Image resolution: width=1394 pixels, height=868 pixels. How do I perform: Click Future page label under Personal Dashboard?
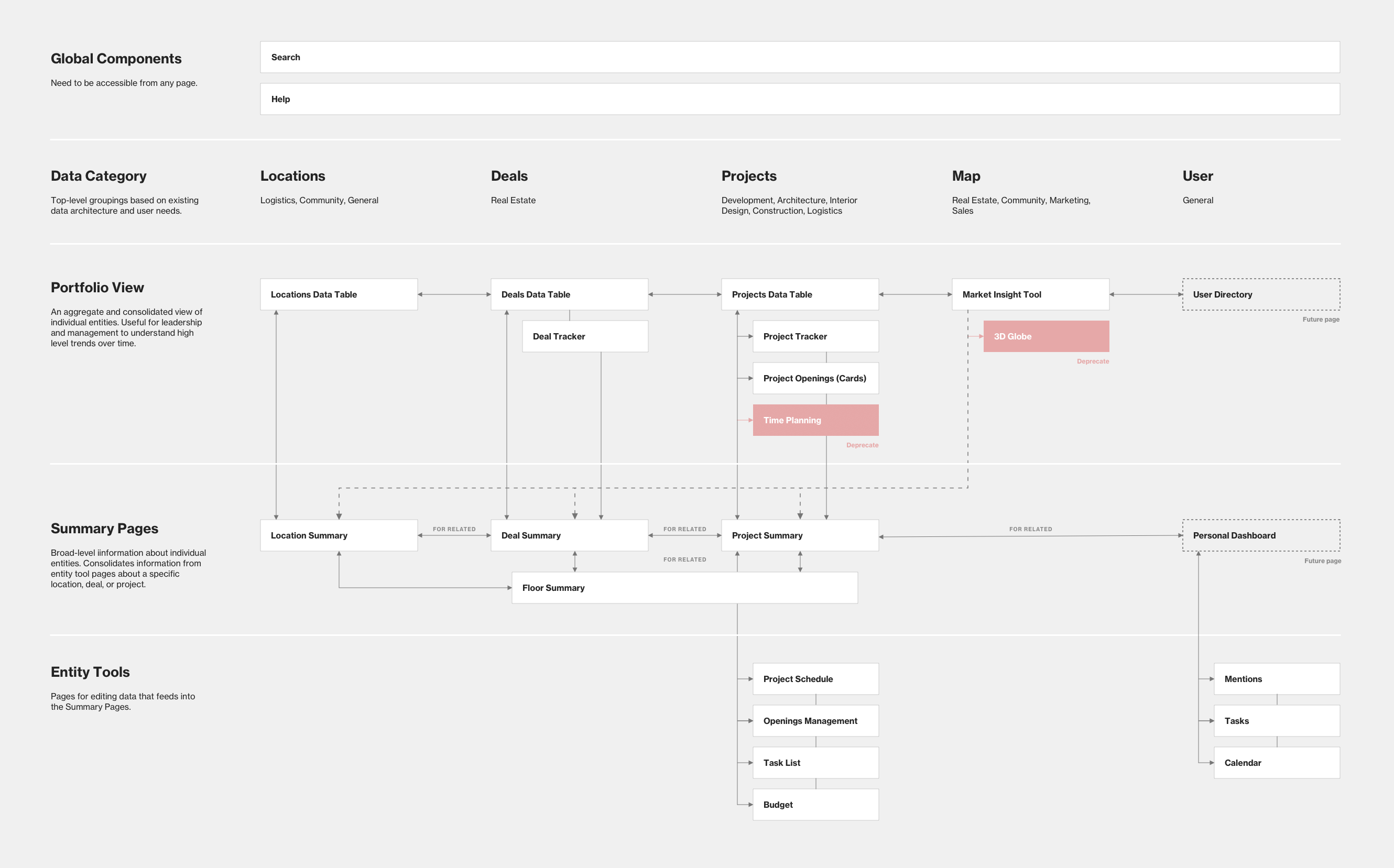[1322, 561]
